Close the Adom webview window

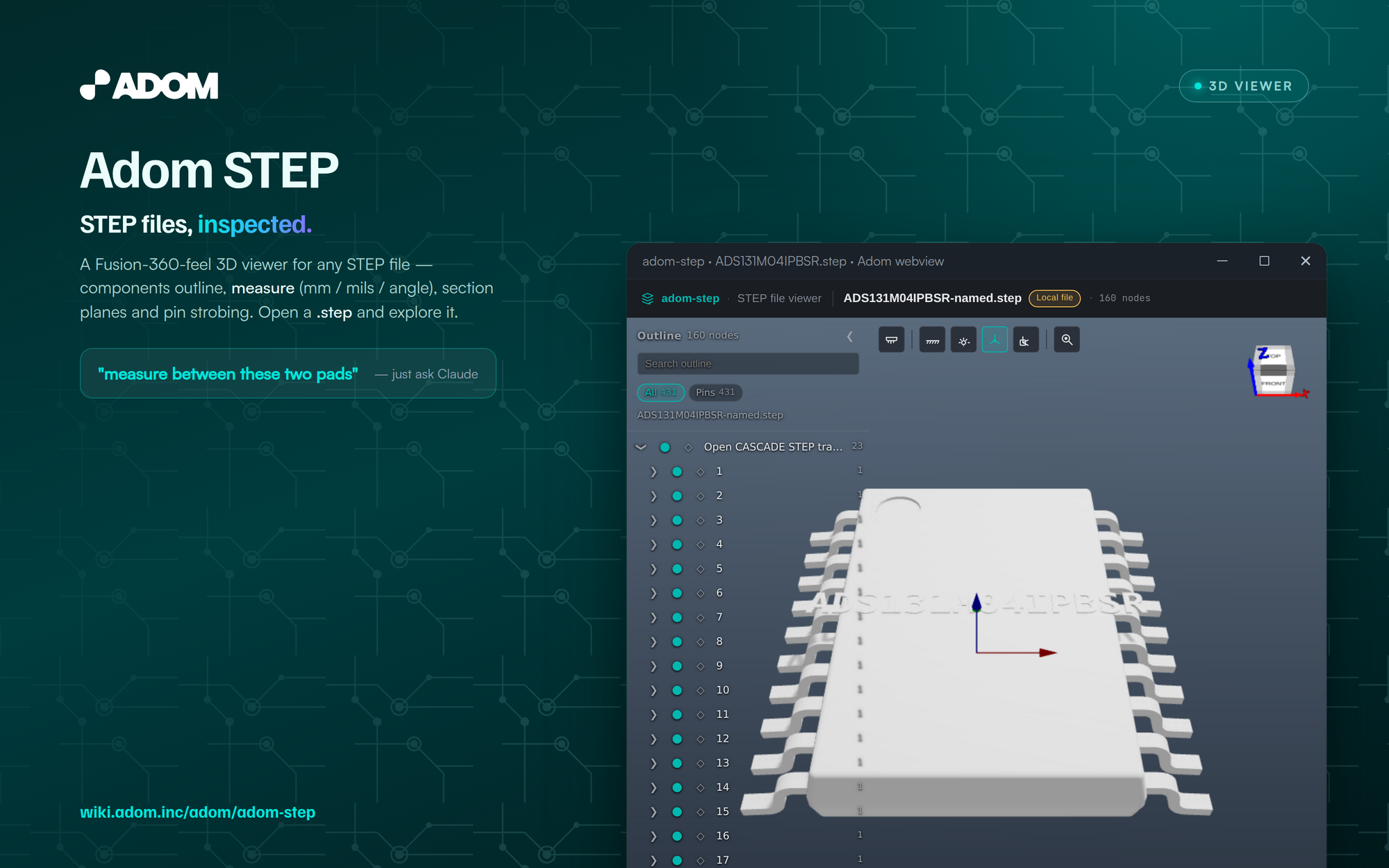click(1306, 261)
